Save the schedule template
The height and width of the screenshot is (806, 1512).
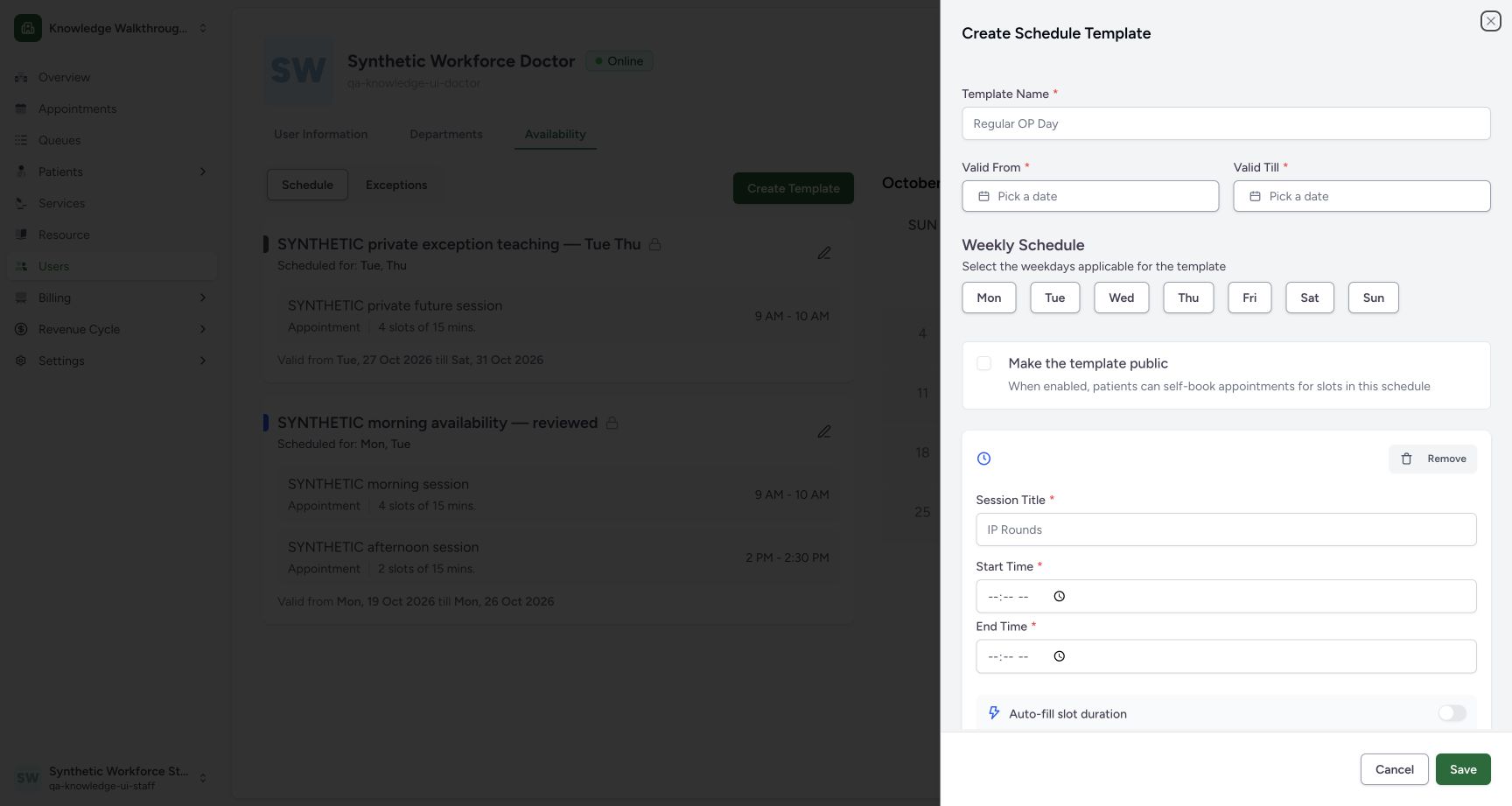(1463, 769)
